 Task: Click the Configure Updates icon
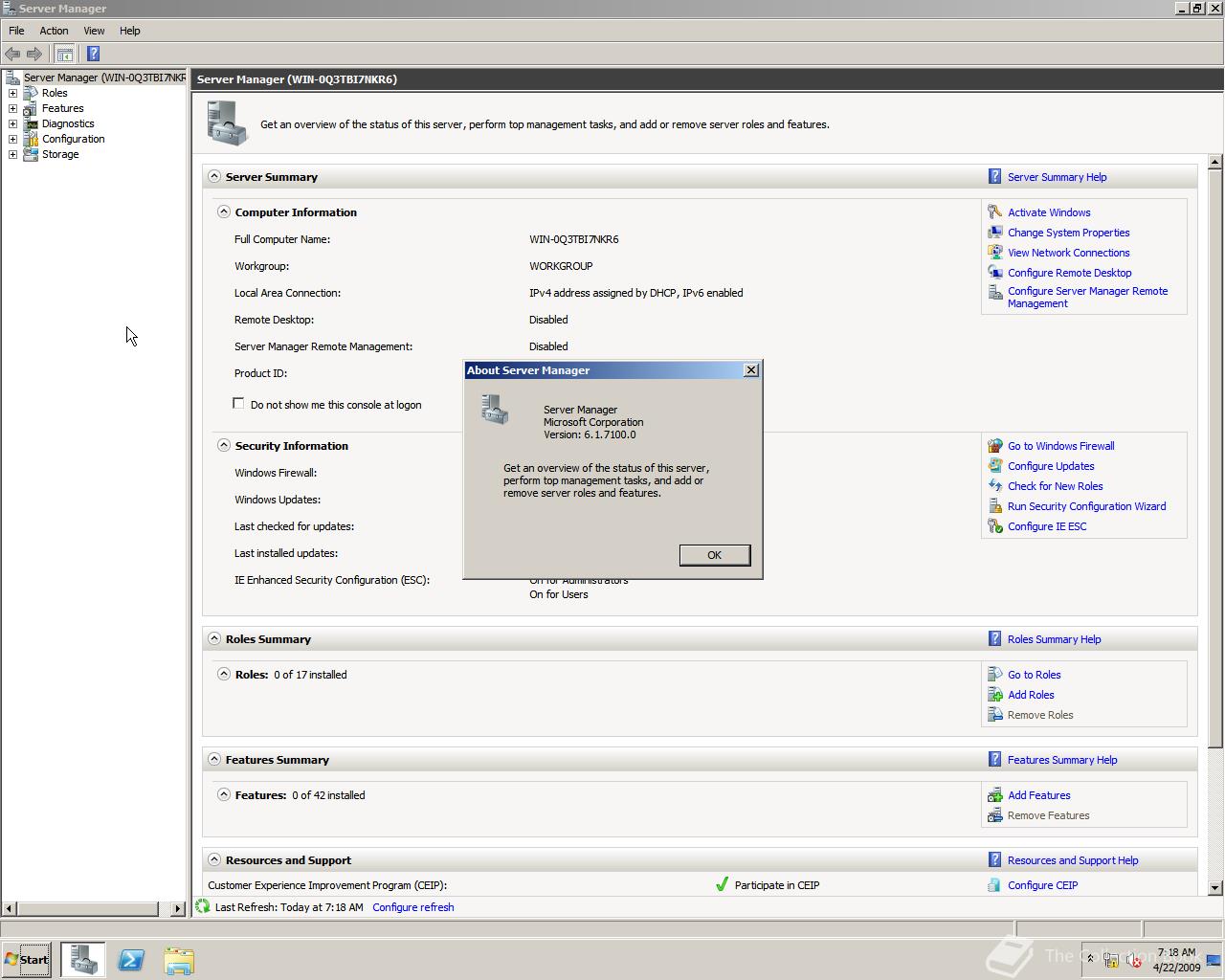click(x=994, y=466)
